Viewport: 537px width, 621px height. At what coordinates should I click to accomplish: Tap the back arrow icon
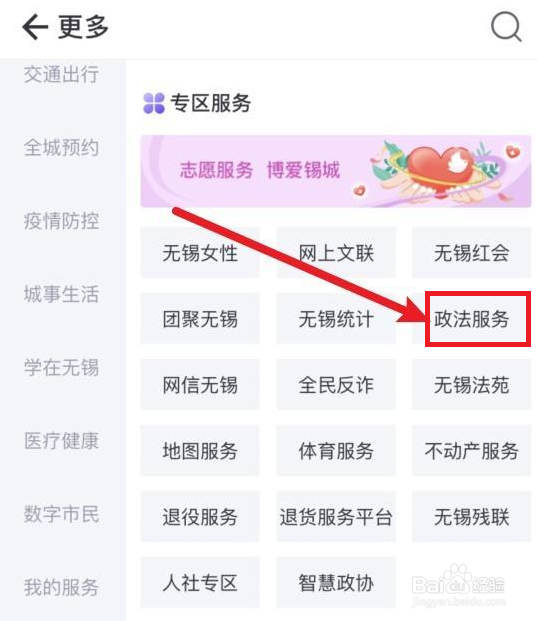coord(35,27)
